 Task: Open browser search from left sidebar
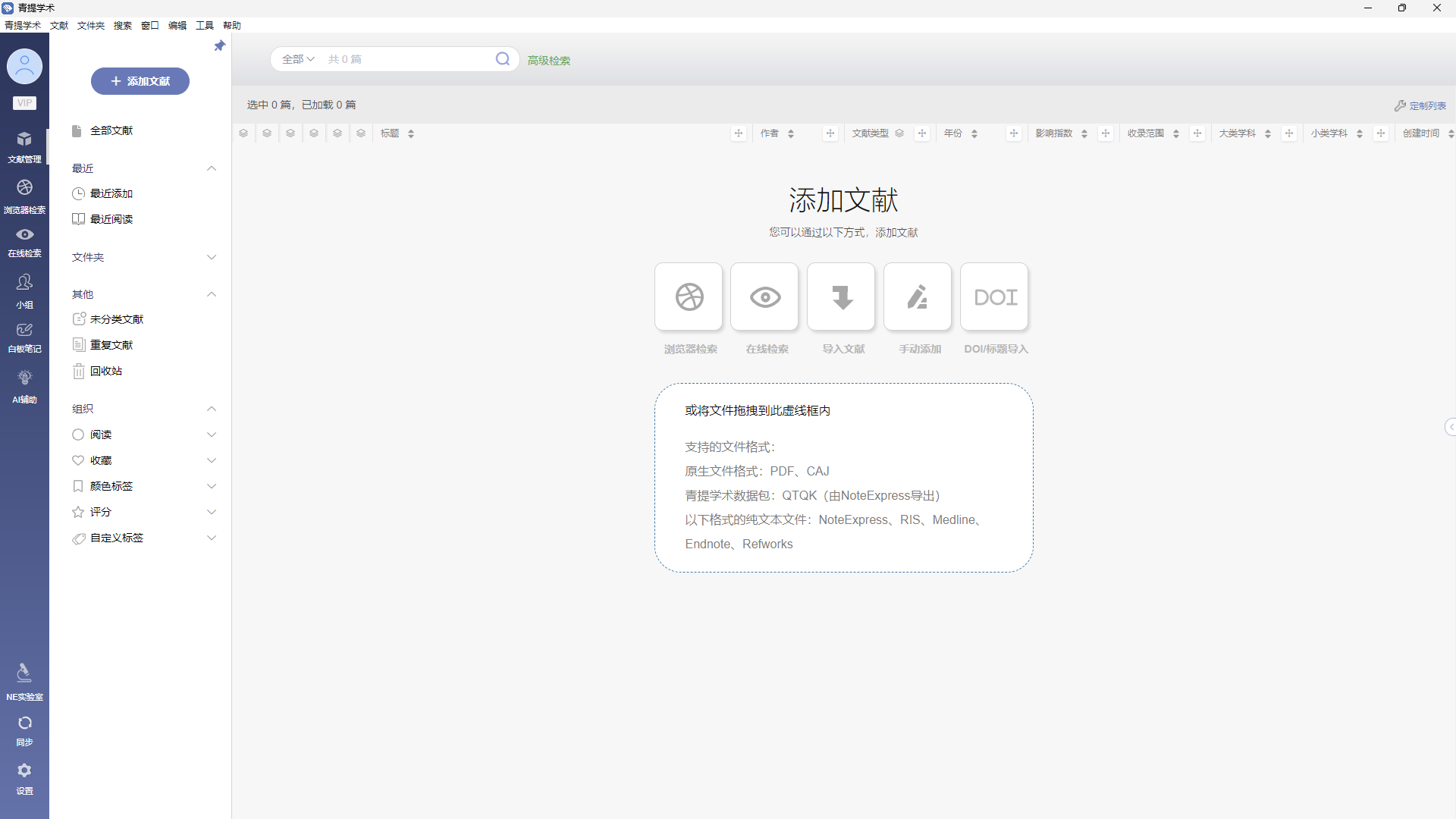click(24, 194)
